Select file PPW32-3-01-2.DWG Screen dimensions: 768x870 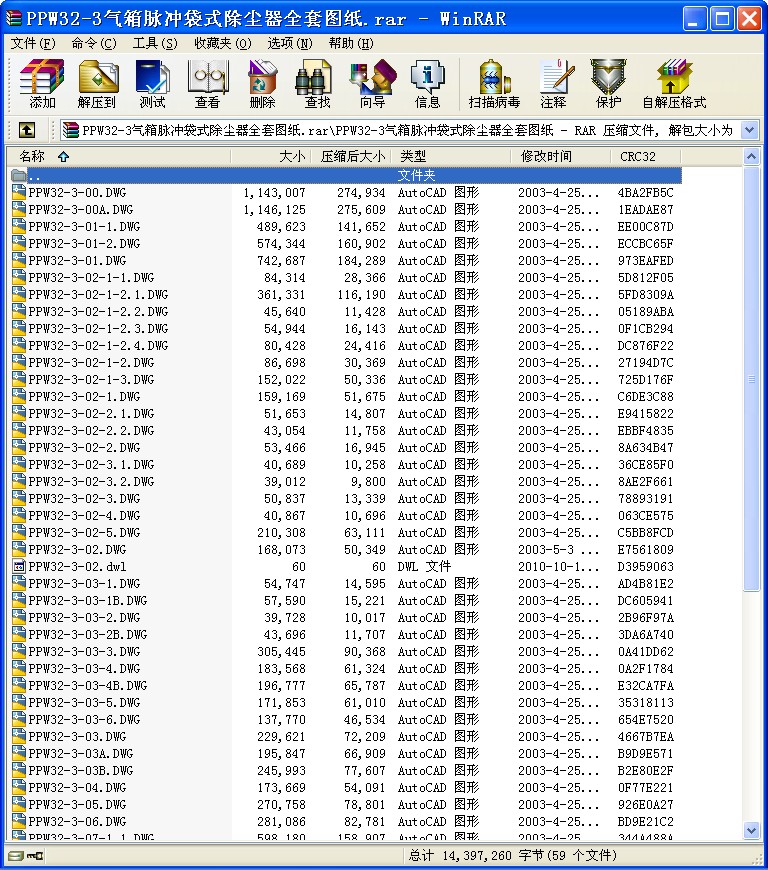tap(84, 244)
